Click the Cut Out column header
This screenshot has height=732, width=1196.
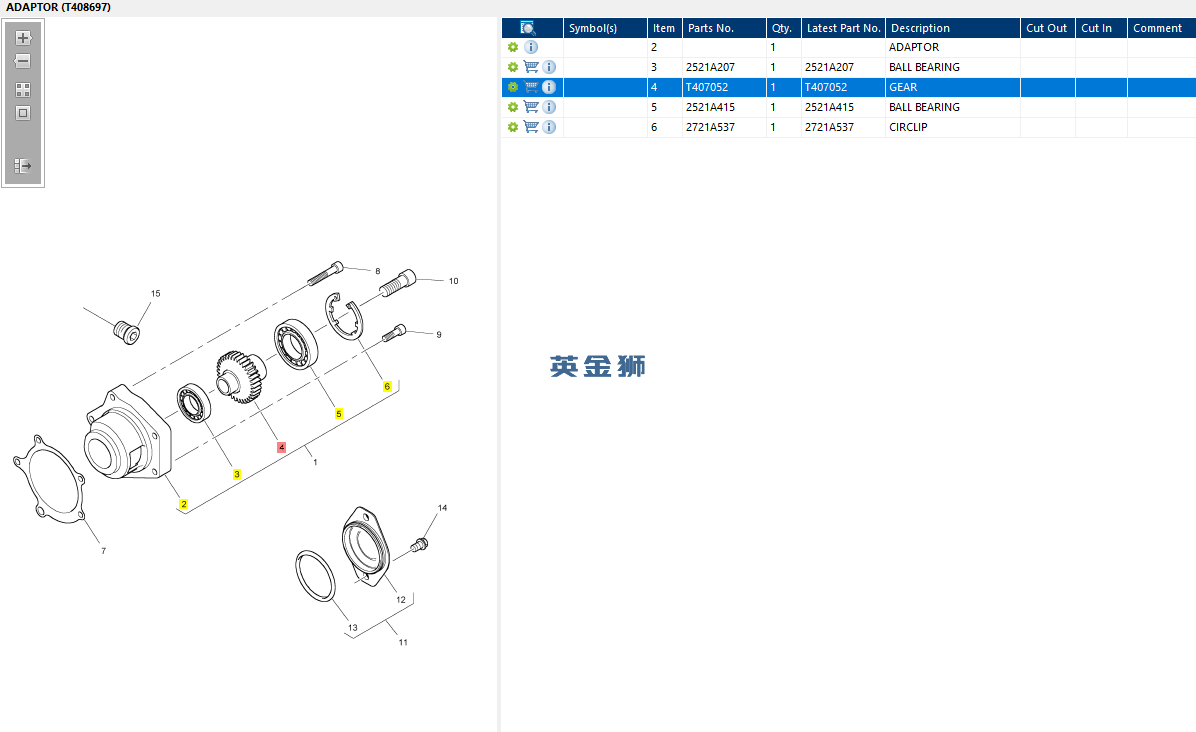click(1047, 28)
